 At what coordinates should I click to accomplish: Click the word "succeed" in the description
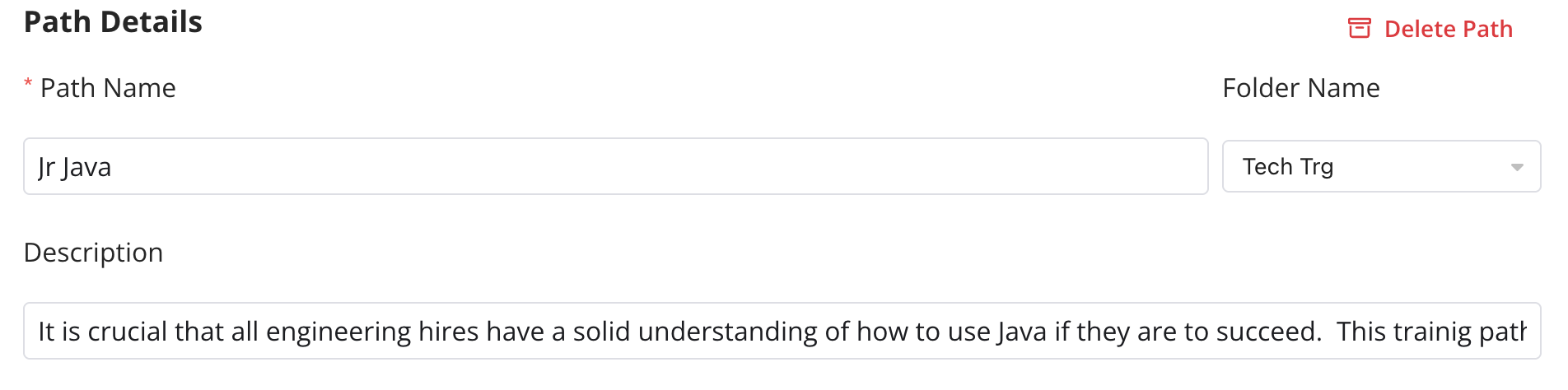pyautogui.click(x=1268, y=332)
